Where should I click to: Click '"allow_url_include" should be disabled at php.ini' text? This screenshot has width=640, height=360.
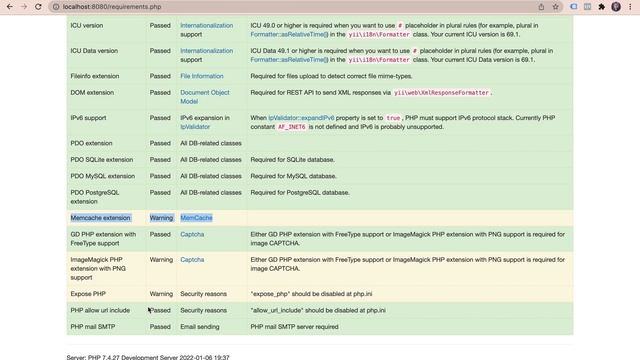[x=318, y=310]
